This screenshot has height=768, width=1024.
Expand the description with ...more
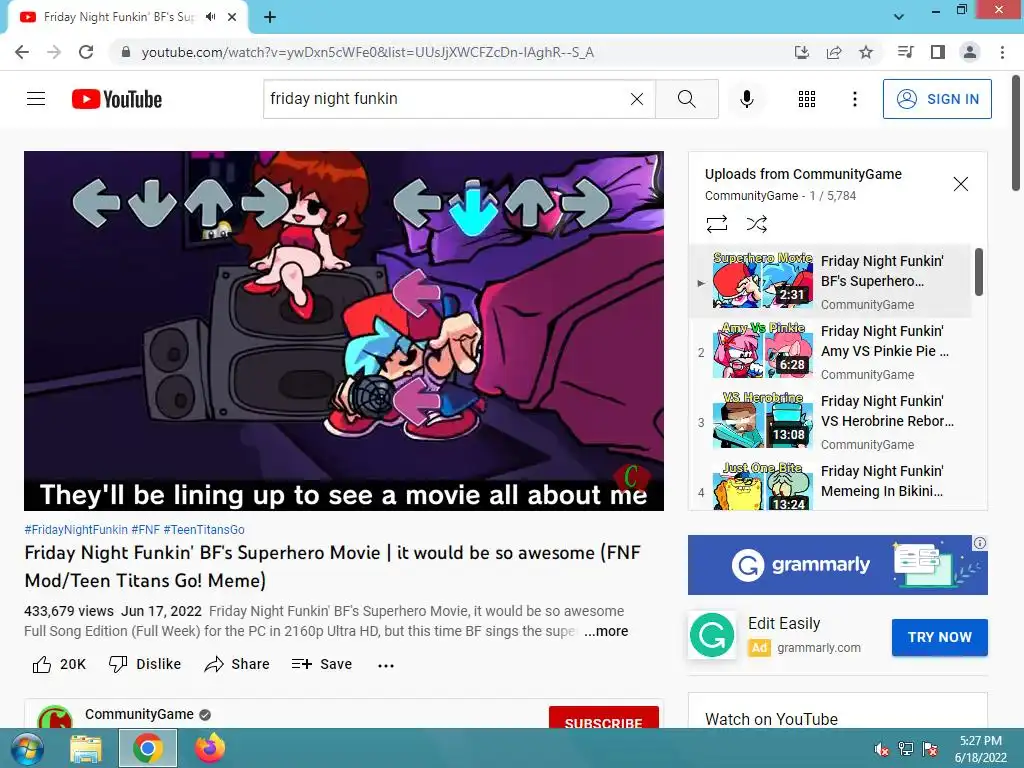click(606, 631)
